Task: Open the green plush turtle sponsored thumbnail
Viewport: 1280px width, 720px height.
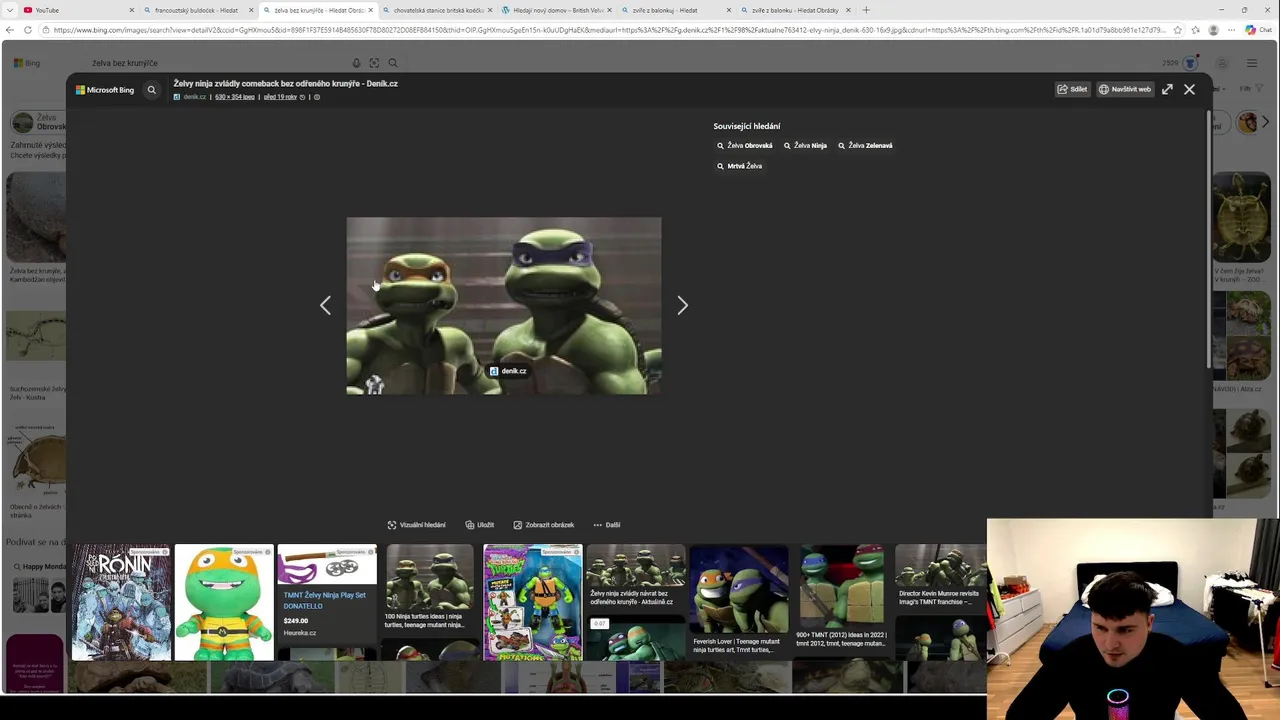Action: [x=224, y=602]
